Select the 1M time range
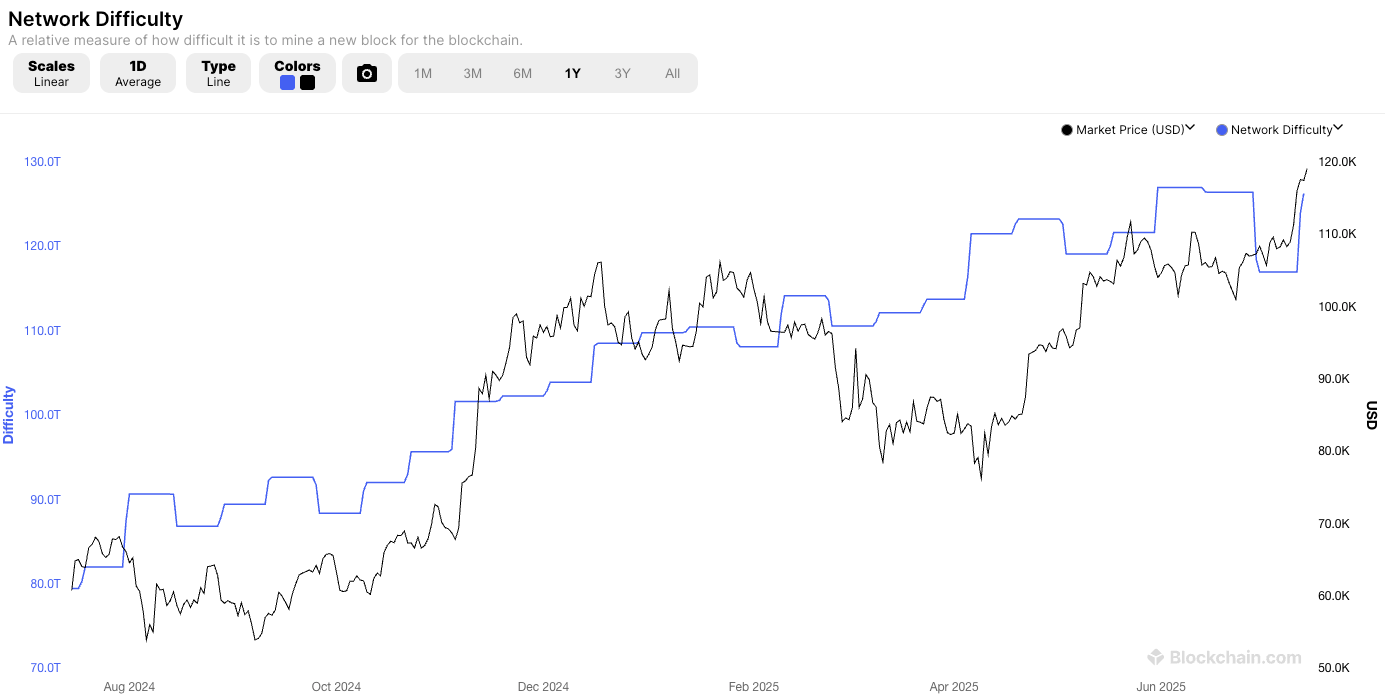Screen dimensions: 1385x696 click(422, 72)
